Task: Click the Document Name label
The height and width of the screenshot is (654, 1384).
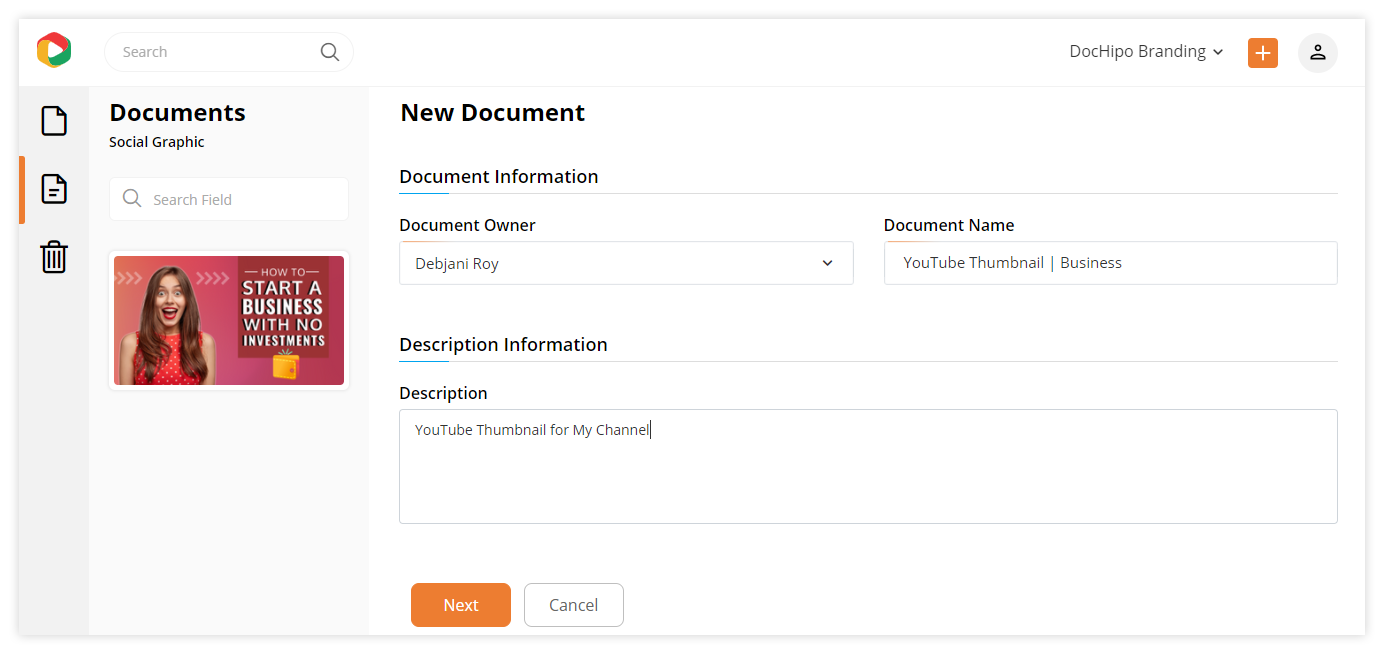Action: (949, 226)
